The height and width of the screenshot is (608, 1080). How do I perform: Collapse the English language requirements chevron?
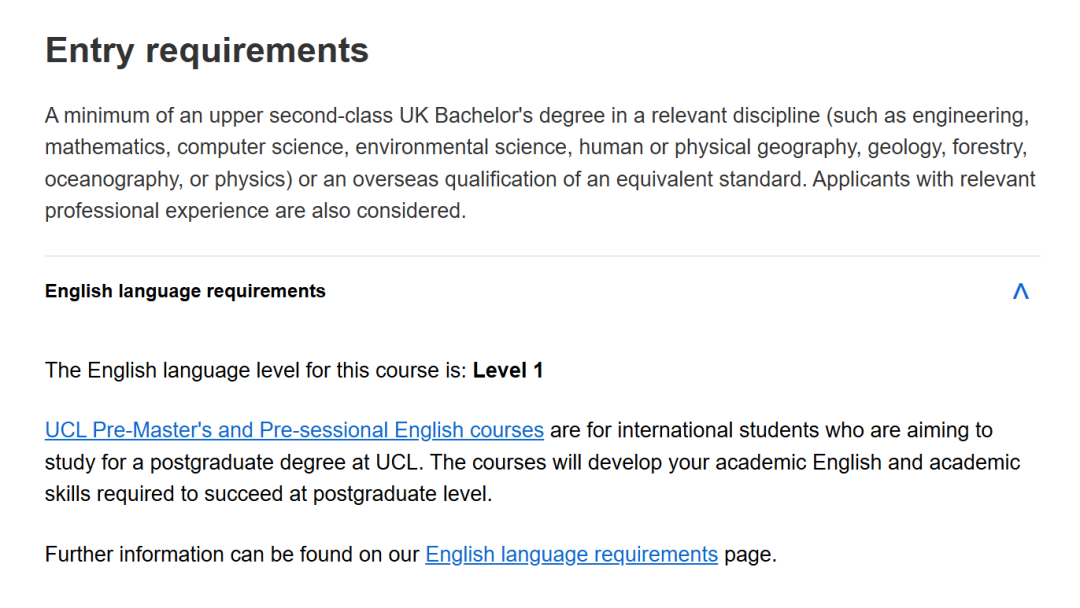tap(1020, 291)
